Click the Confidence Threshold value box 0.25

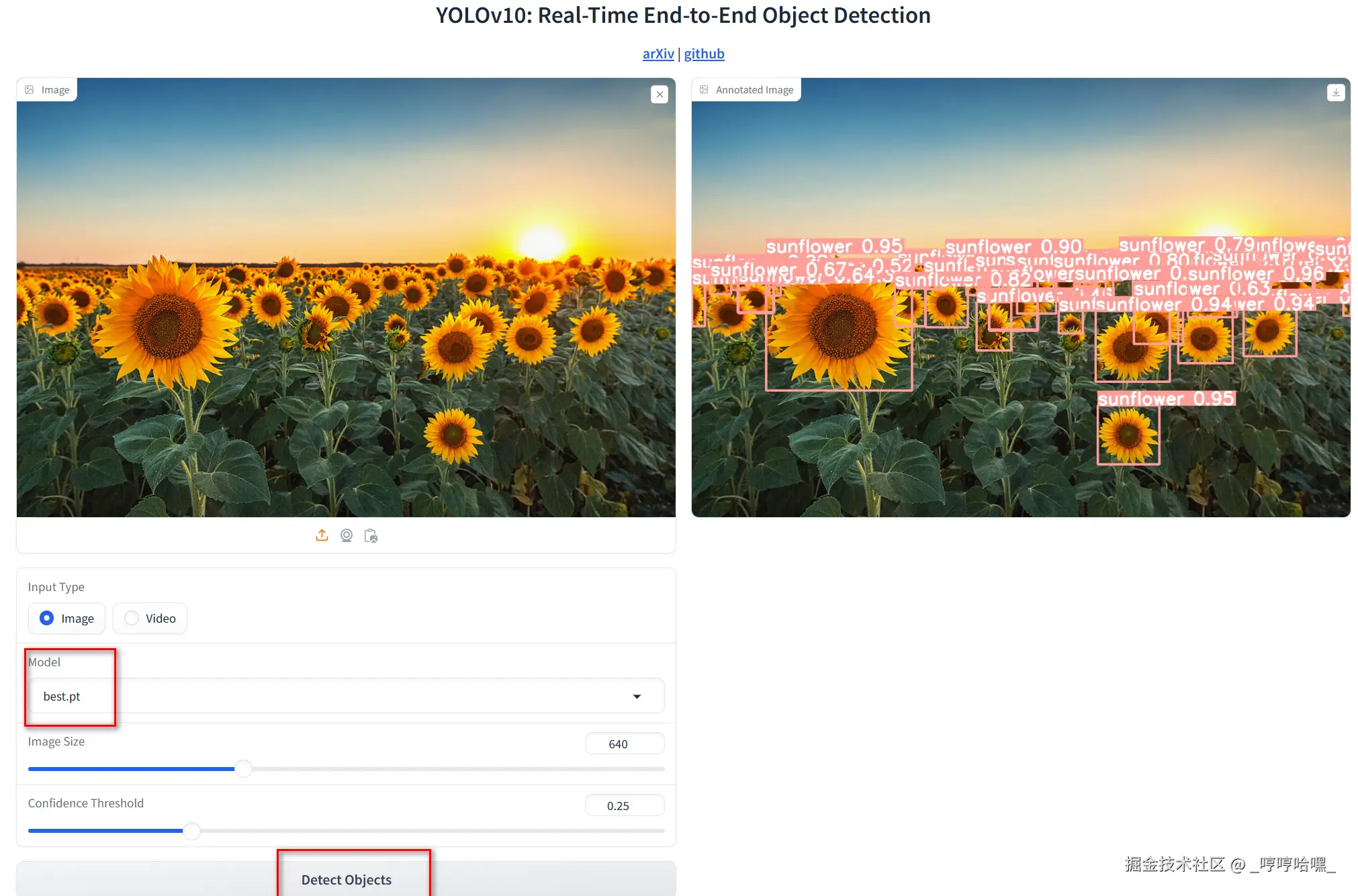coord(625,805)
